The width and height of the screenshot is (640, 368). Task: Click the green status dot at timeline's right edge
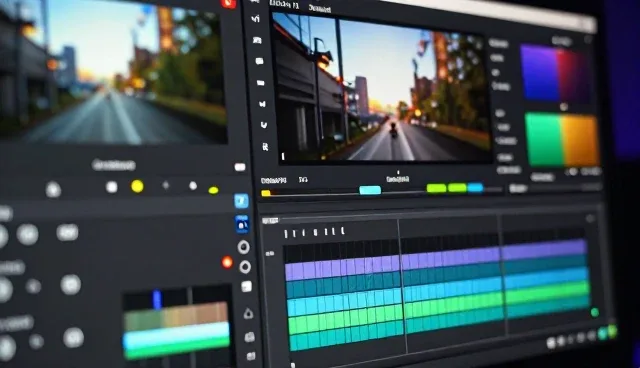coord(595,313)
